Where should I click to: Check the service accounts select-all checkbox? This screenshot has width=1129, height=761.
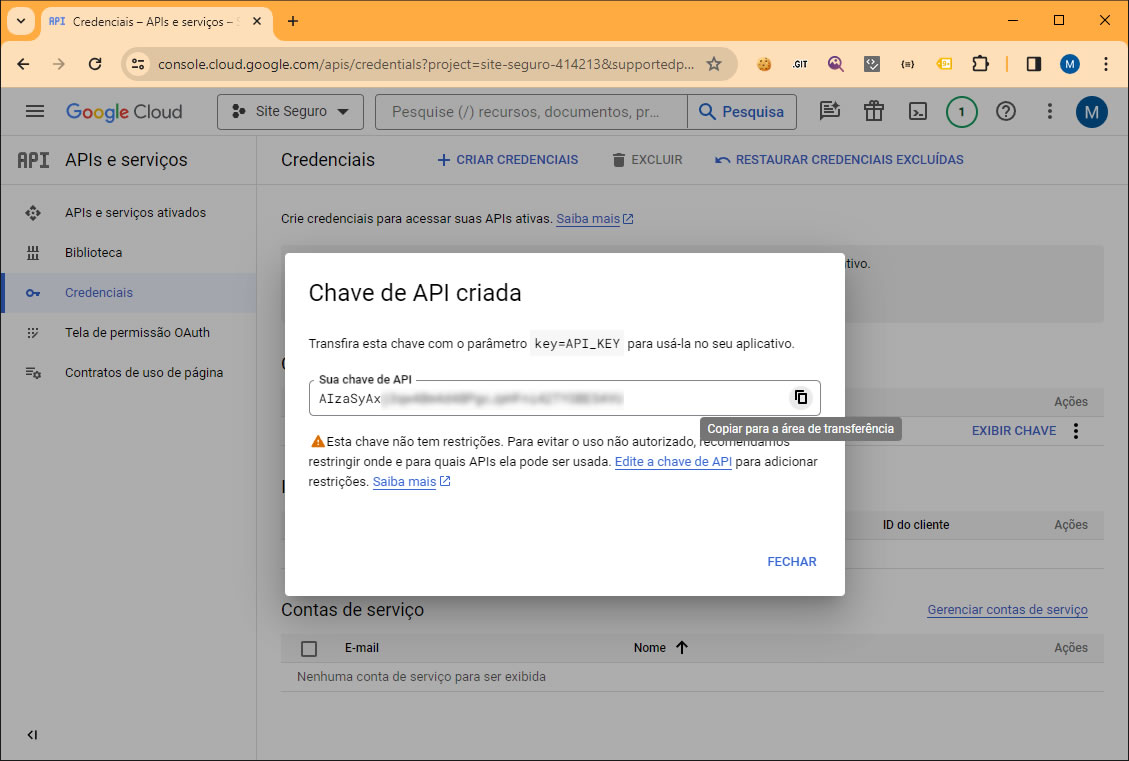[309, 648]
